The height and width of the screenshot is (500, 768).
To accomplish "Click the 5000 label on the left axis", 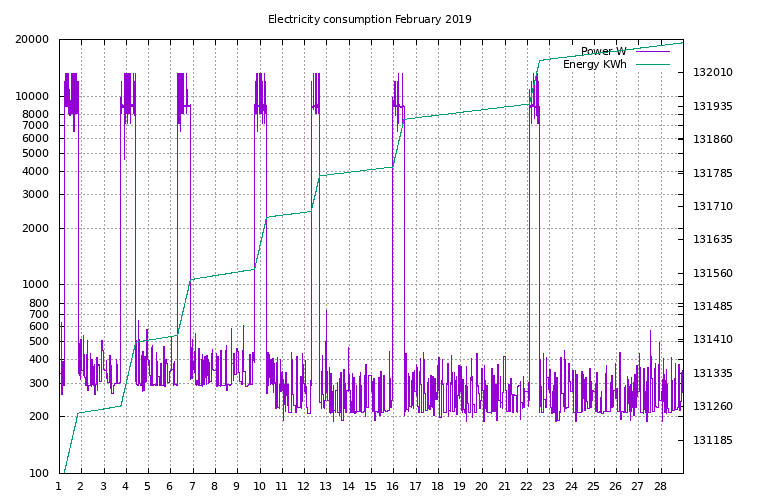I will click(35, 153).
